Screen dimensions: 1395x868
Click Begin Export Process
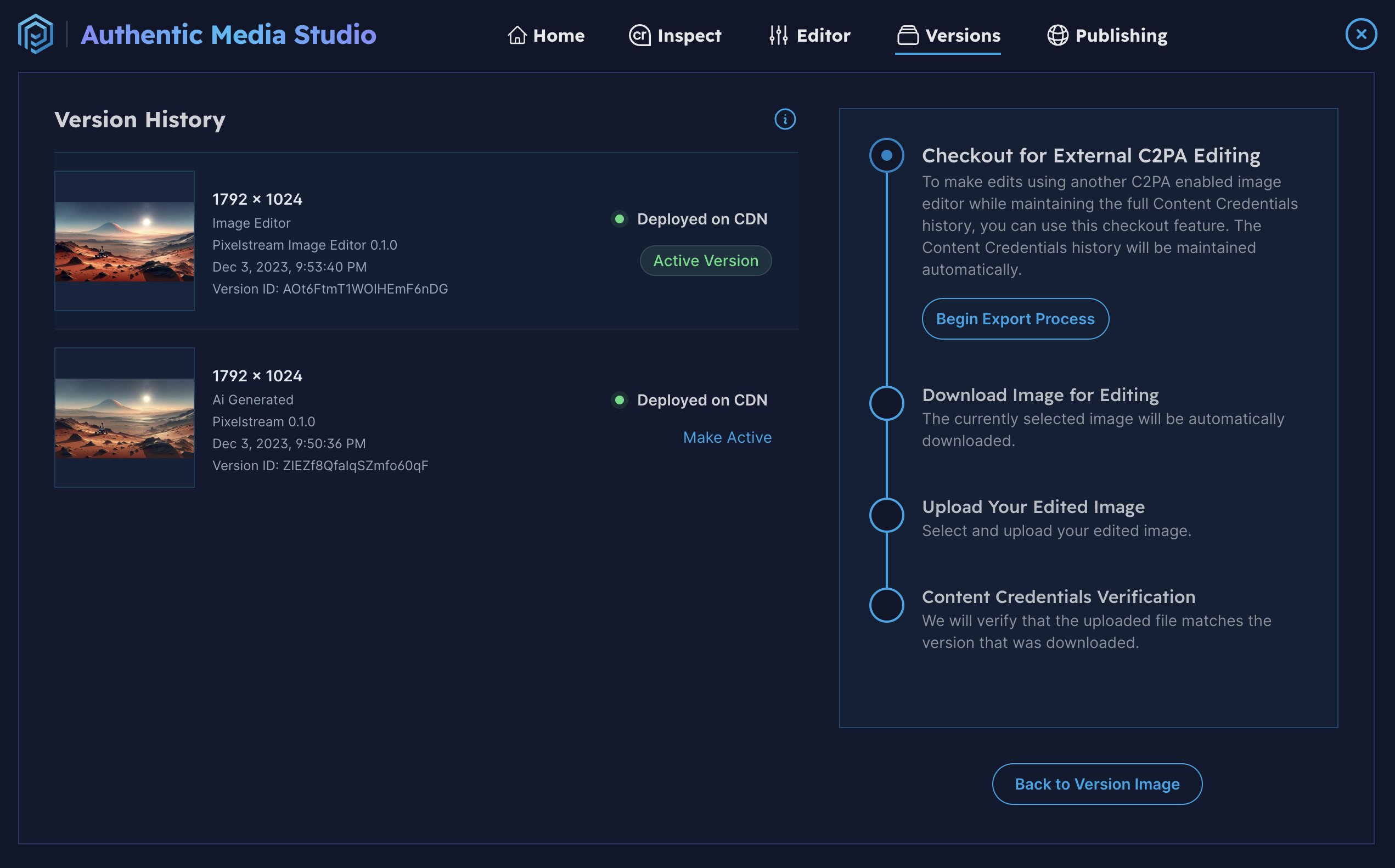click(x=1015, y=319)
